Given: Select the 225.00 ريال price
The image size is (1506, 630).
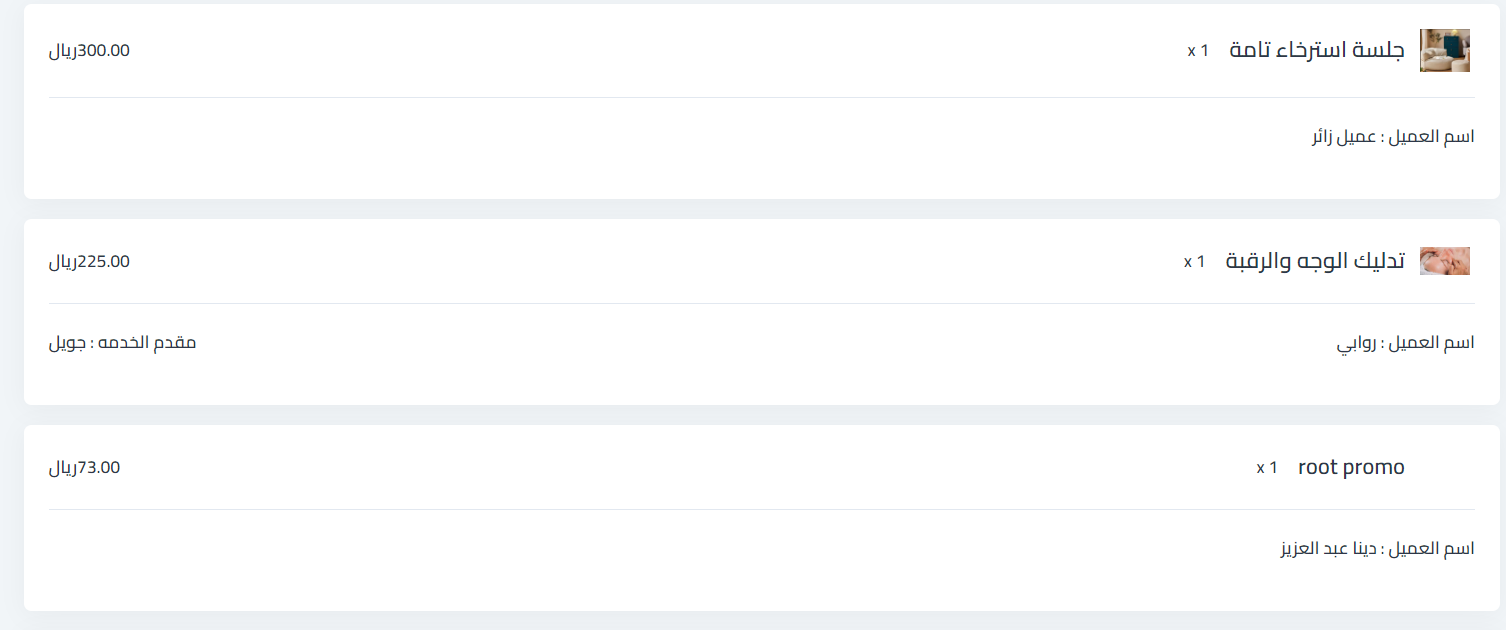Looking at the screenshot, I should (x=89, y=262).
